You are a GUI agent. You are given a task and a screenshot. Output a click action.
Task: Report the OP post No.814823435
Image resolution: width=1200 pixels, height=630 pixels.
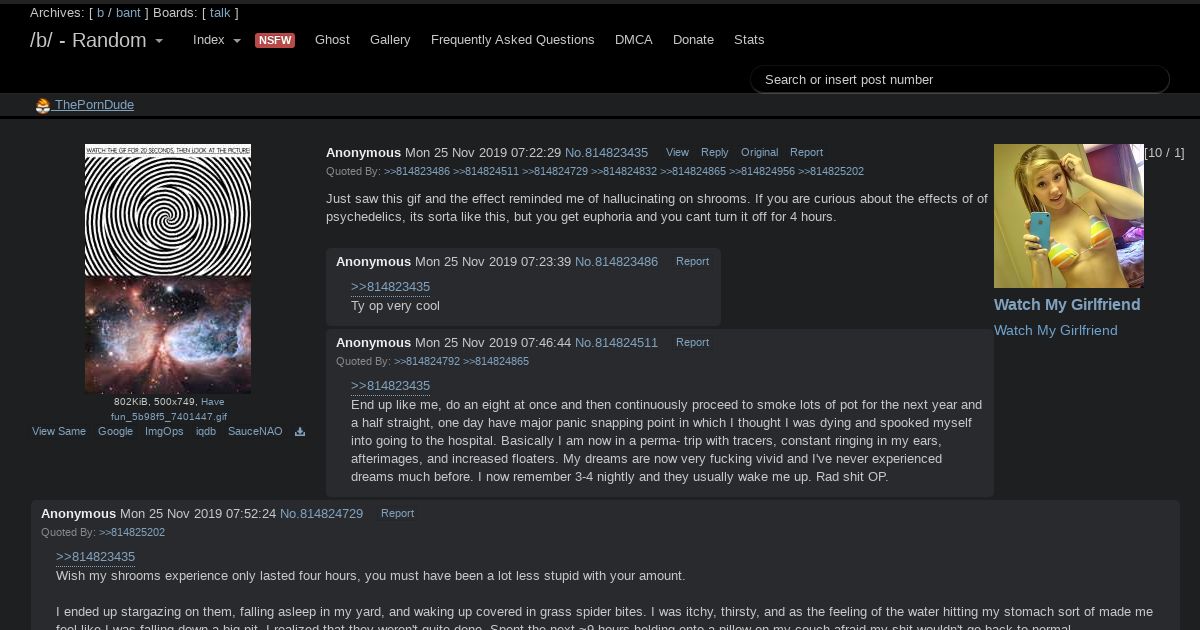[806, 153]
